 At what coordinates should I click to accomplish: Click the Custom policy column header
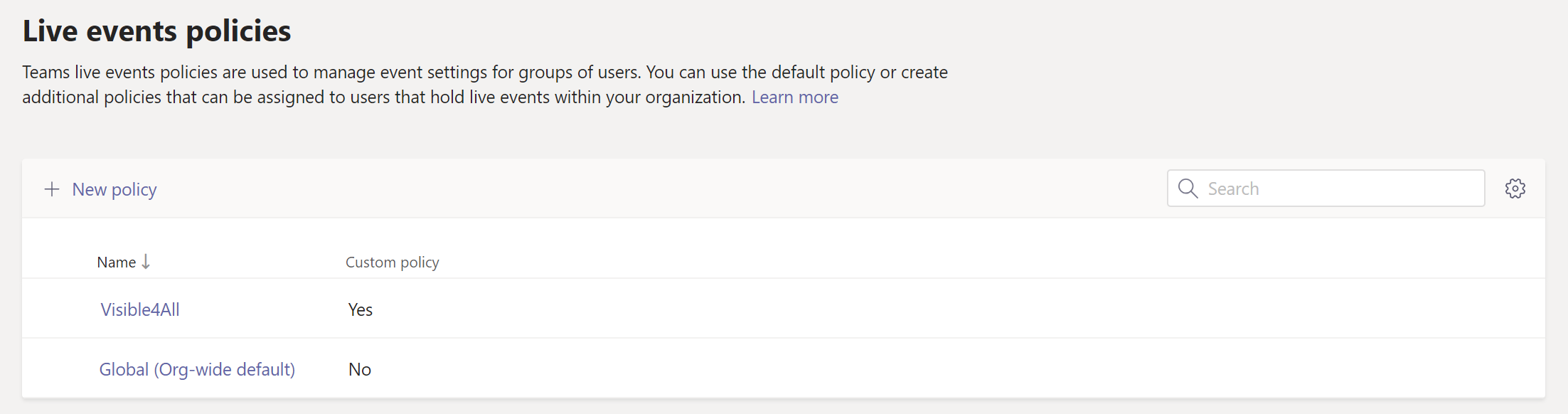[392, 262]
